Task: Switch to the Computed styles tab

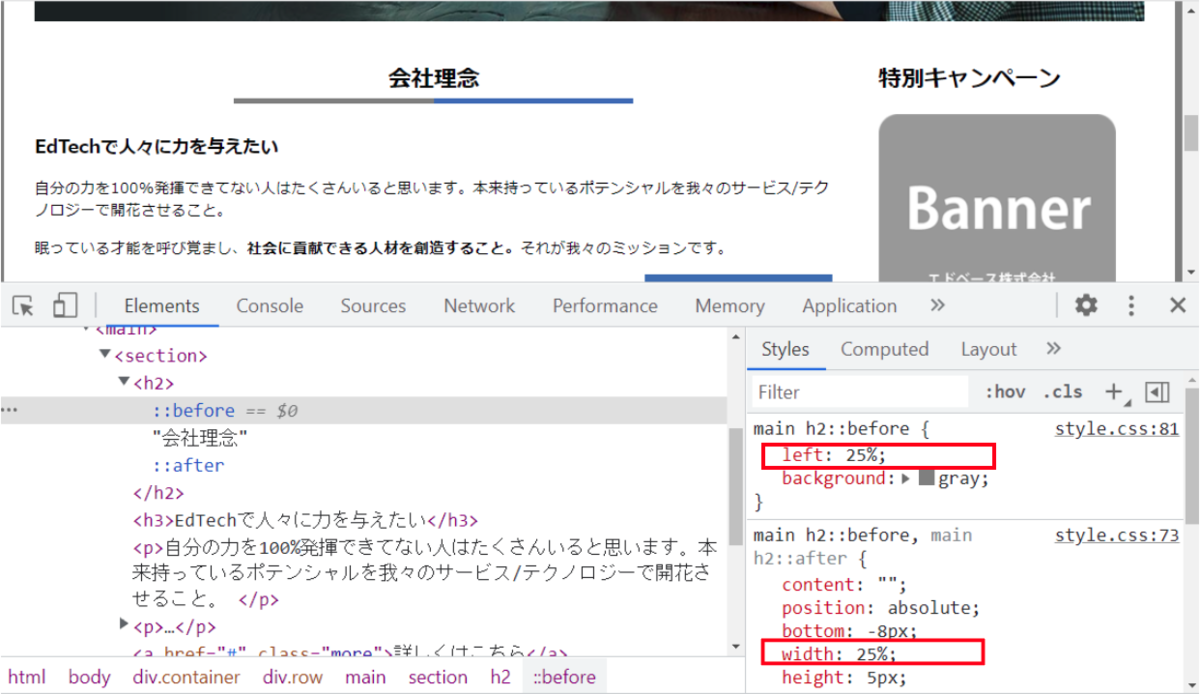Action: [884, 349]
